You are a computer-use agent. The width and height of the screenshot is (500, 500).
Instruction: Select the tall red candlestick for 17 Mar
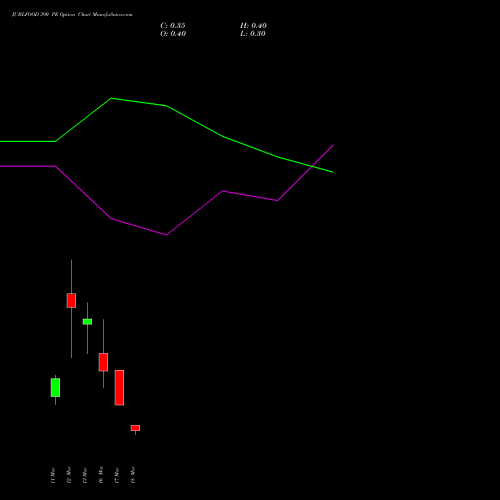(119, 388)
